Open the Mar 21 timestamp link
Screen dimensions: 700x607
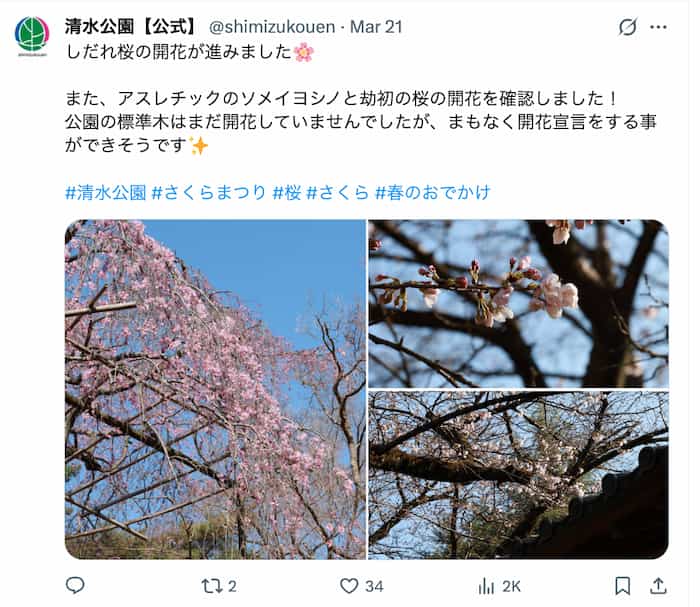click(376, 27)
